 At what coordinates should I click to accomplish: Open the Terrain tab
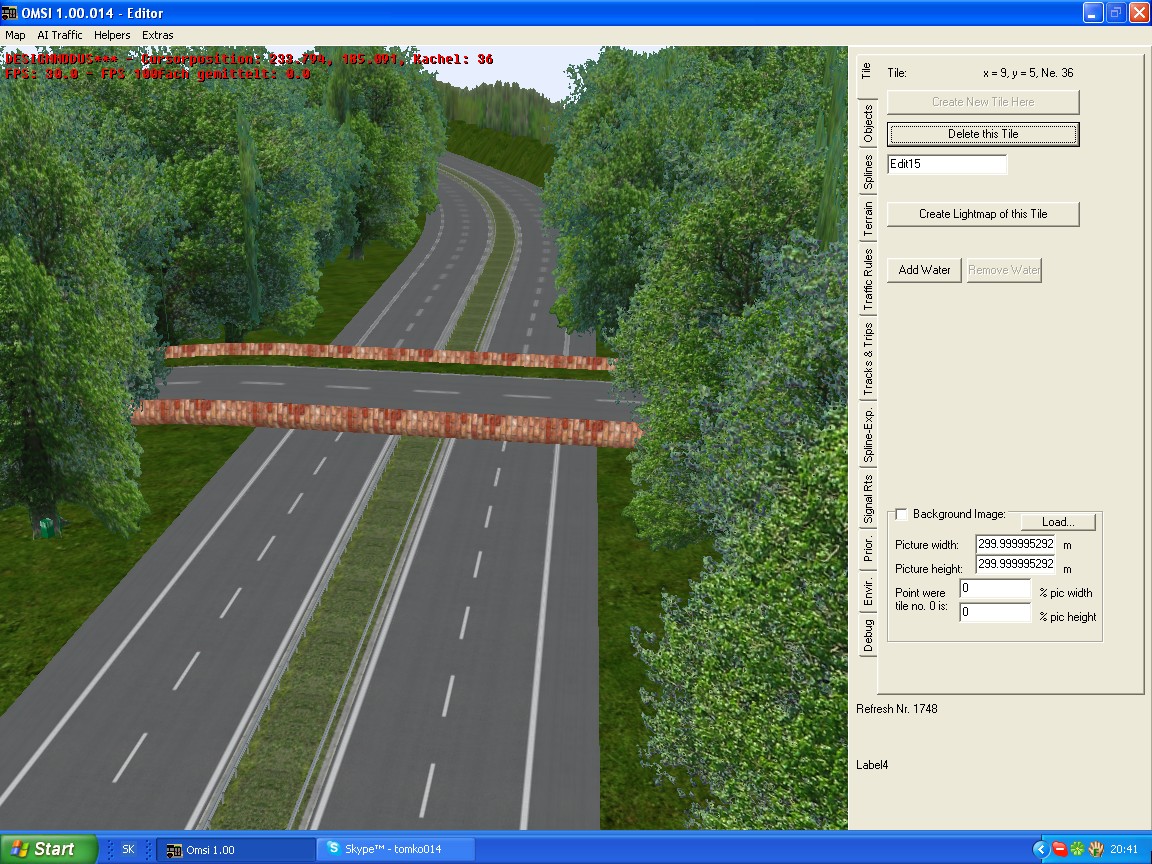[867, 218]
